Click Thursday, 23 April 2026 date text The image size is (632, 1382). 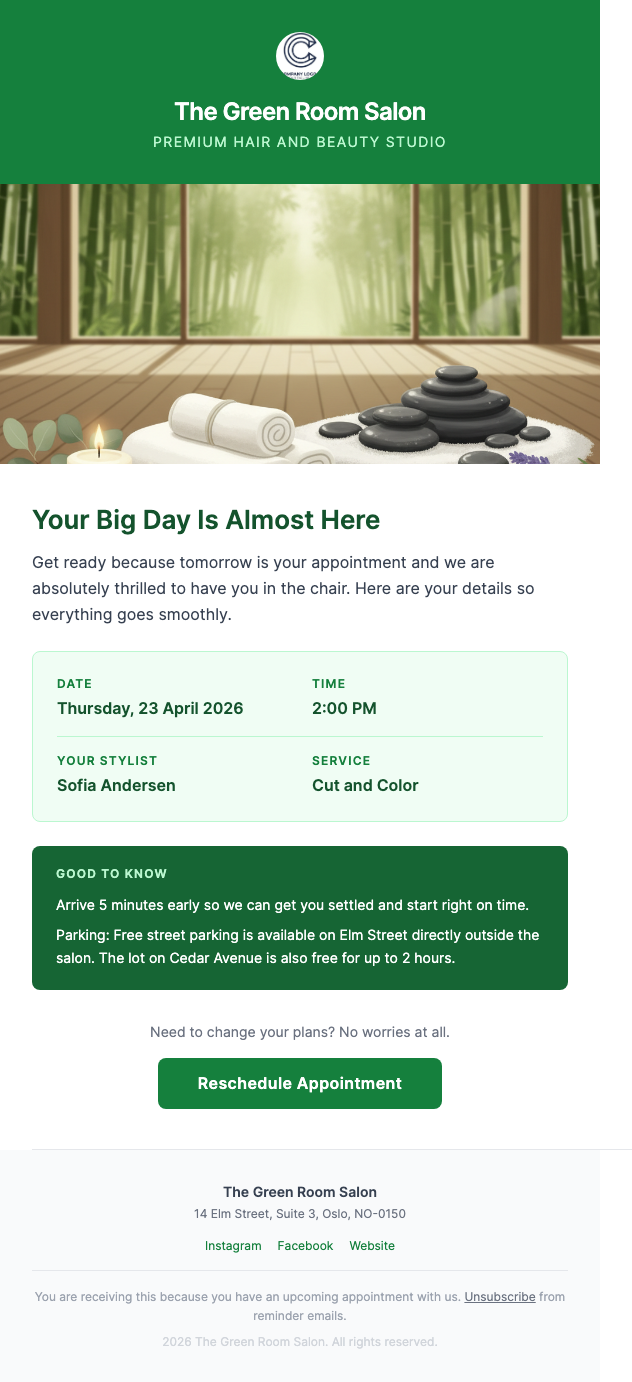[150, 708]
